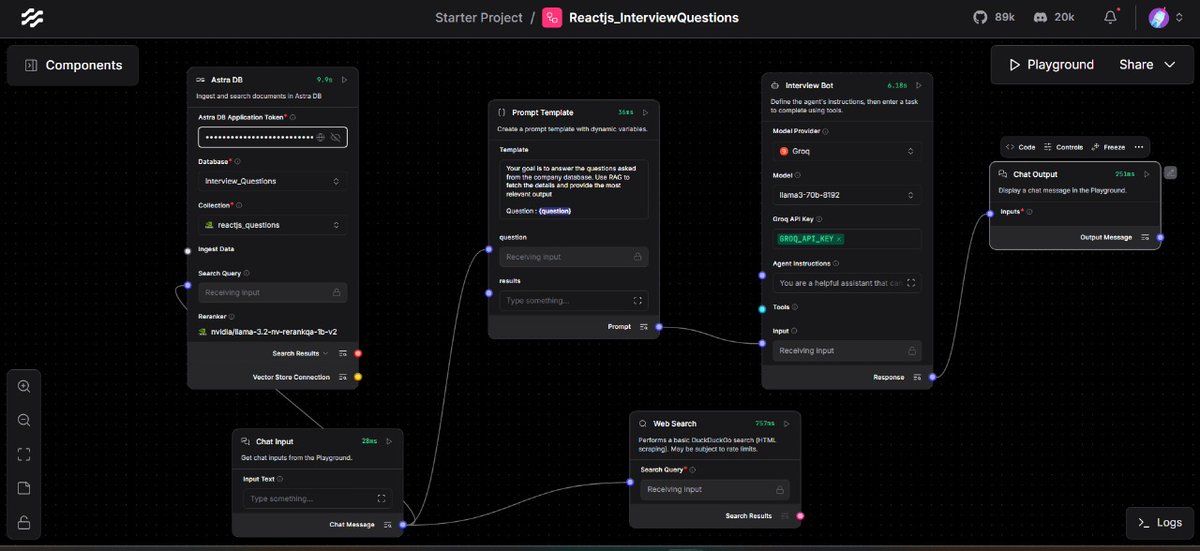
Task: Expand the Share dropdown chevron
Action: click(x=1170, y=65)
